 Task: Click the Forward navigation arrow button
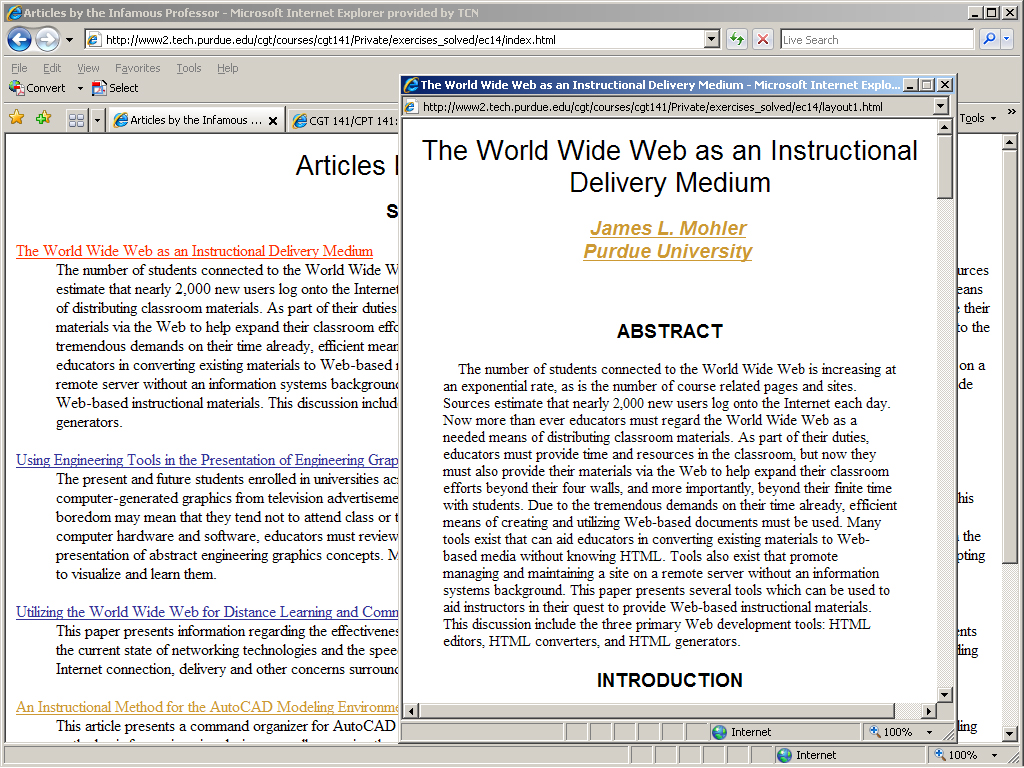click(47, 40)
